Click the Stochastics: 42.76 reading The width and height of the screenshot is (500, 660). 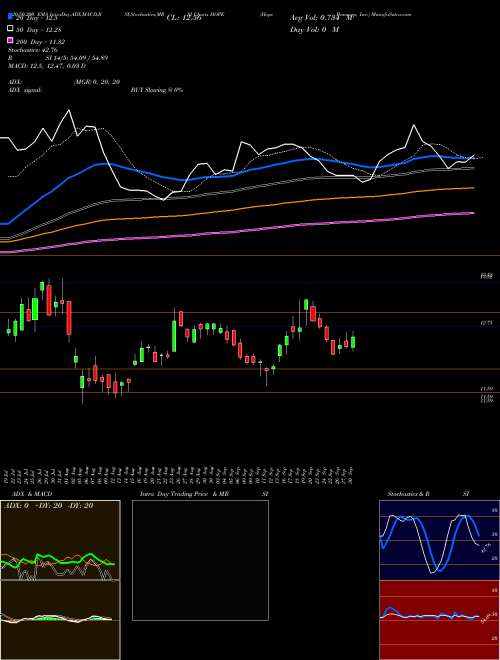pos(33,50)
